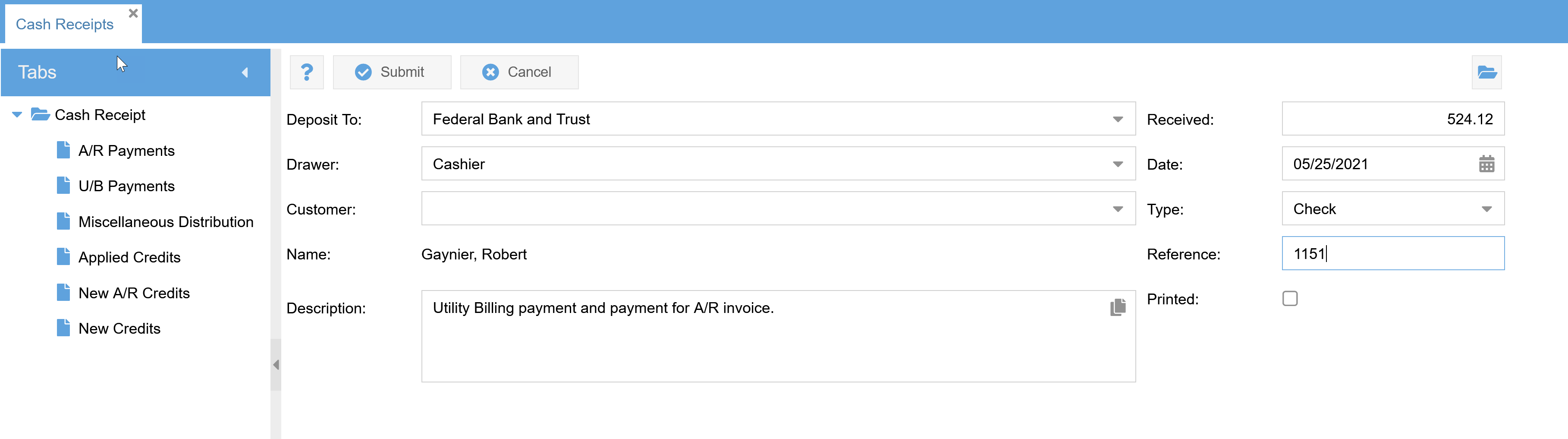Open the folder icon at top right
1568x439 pixels.
pos(1486,73)
